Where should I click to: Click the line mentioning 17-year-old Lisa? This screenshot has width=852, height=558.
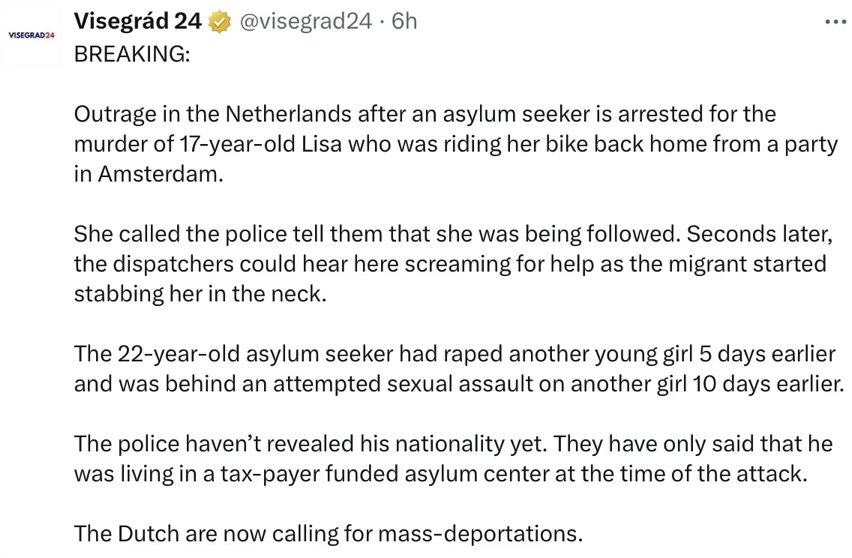point(456,144)
